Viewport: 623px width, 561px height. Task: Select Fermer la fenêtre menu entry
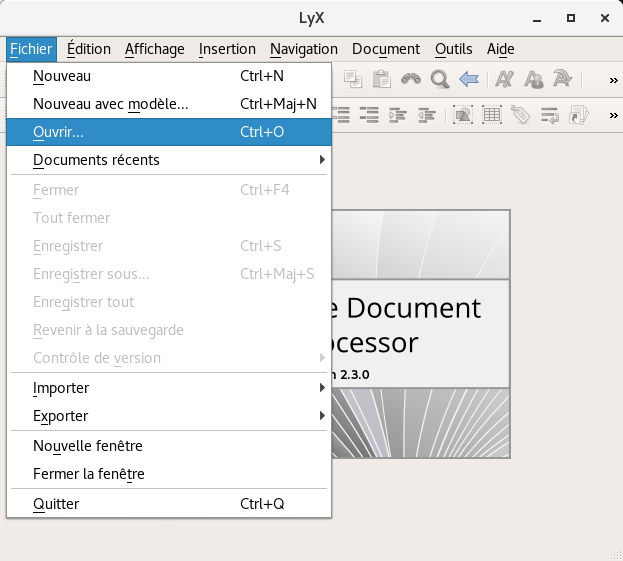169,474
